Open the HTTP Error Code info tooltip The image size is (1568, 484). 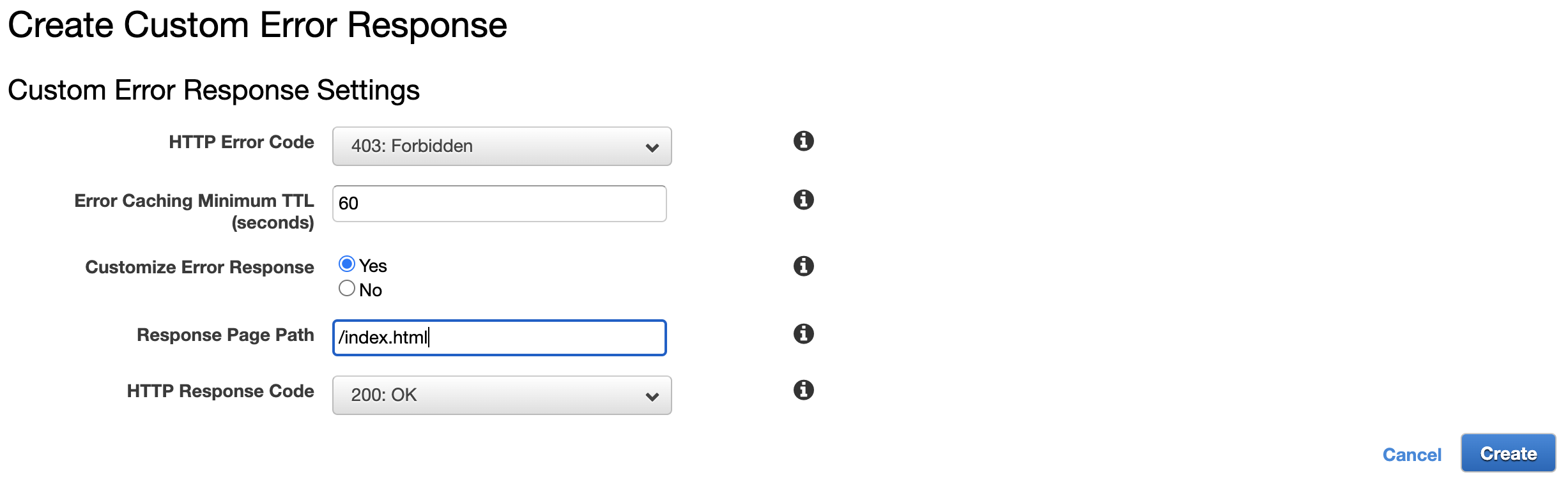tap(804, 142)
